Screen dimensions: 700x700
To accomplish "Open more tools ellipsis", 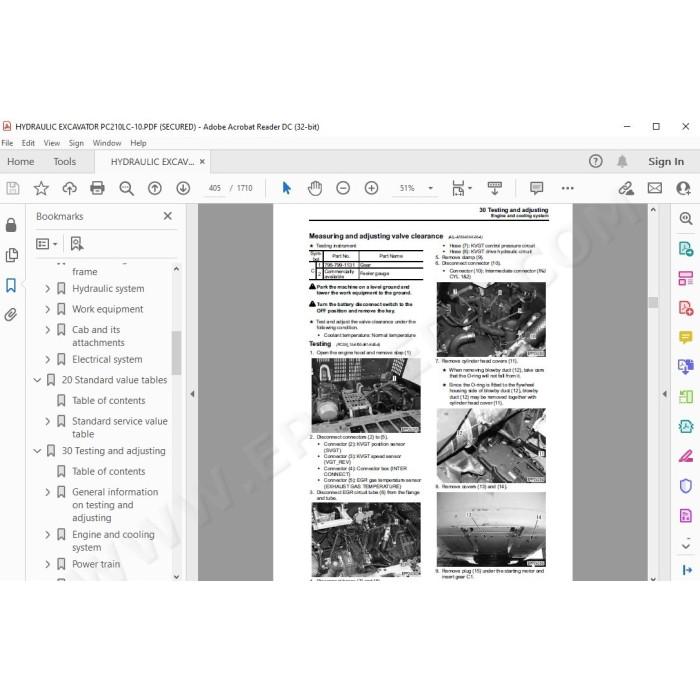I will (567, 188).
